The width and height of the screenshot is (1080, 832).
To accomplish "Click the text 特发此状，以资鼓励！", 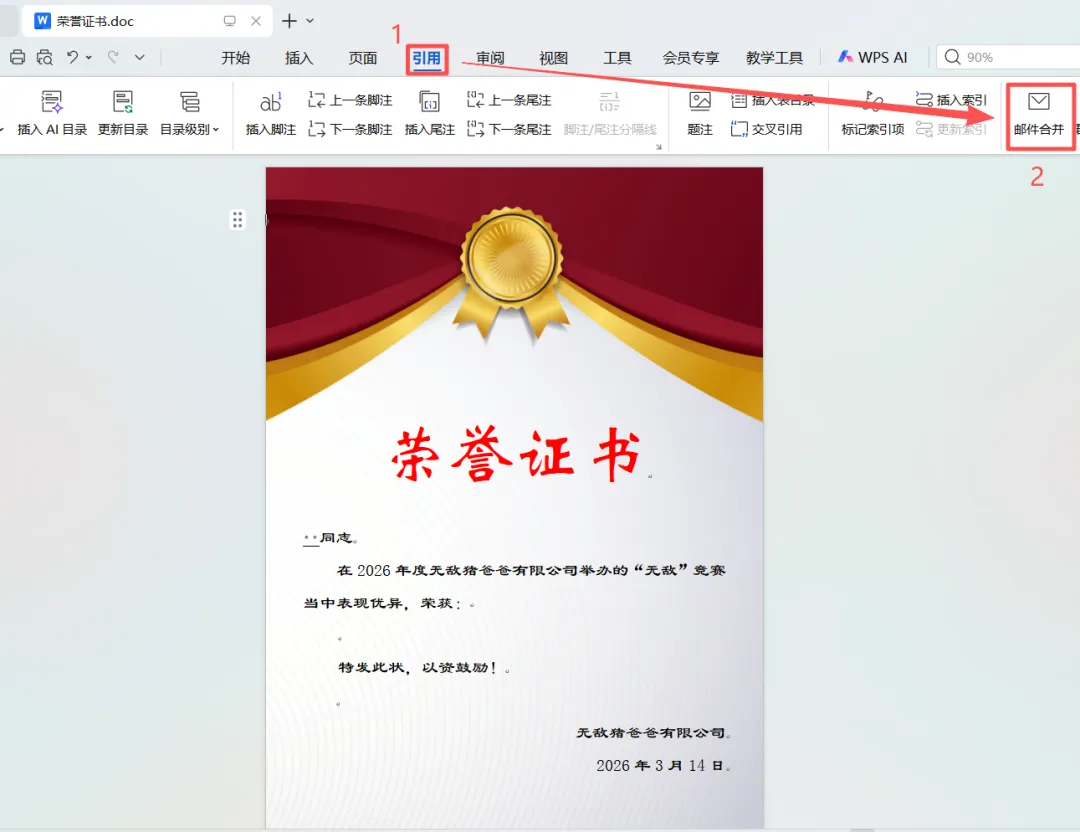I will click(x=417, y=667).
